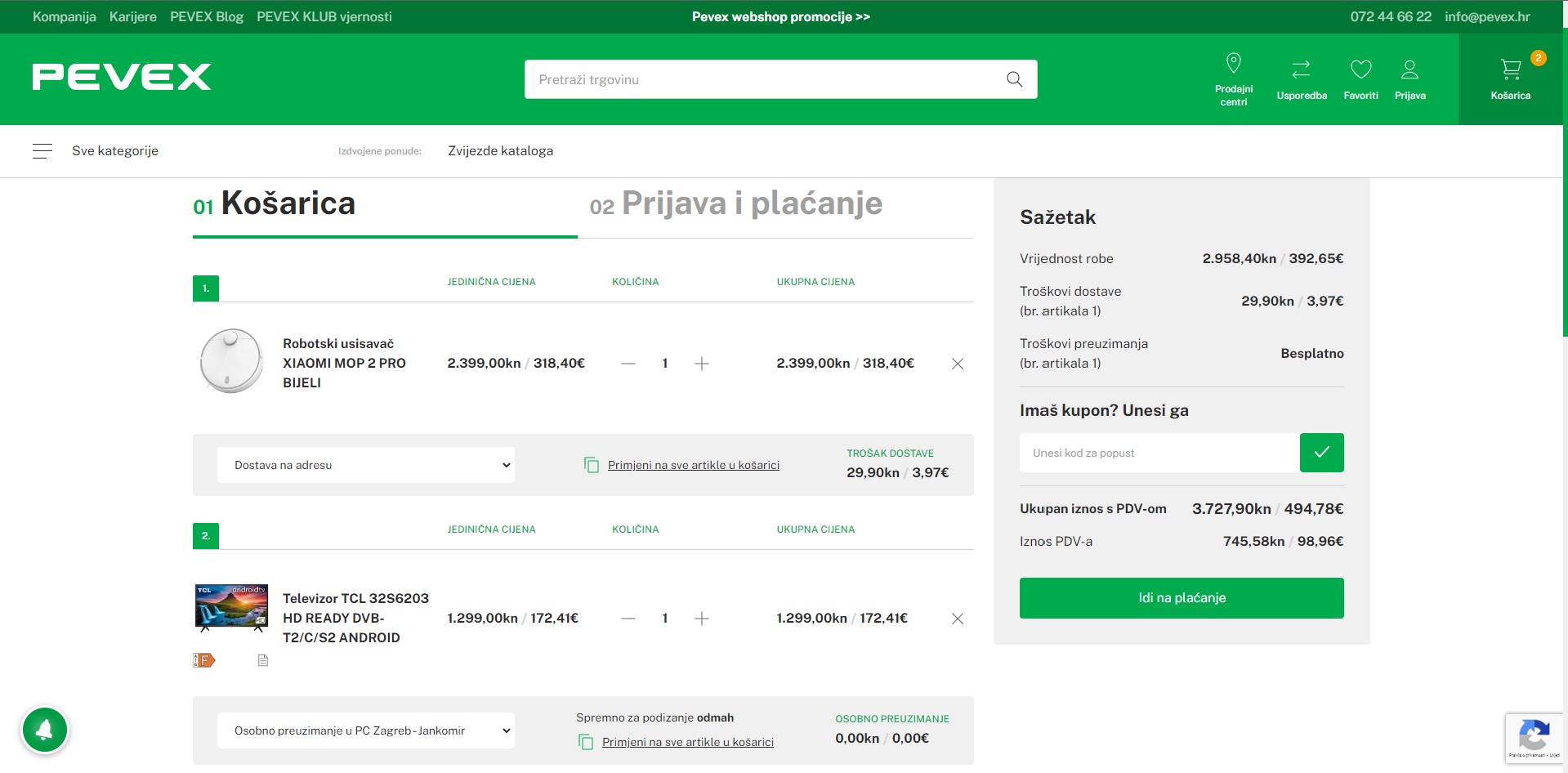
Task: Remove TCL television from cart
Action: click(958, 619)
